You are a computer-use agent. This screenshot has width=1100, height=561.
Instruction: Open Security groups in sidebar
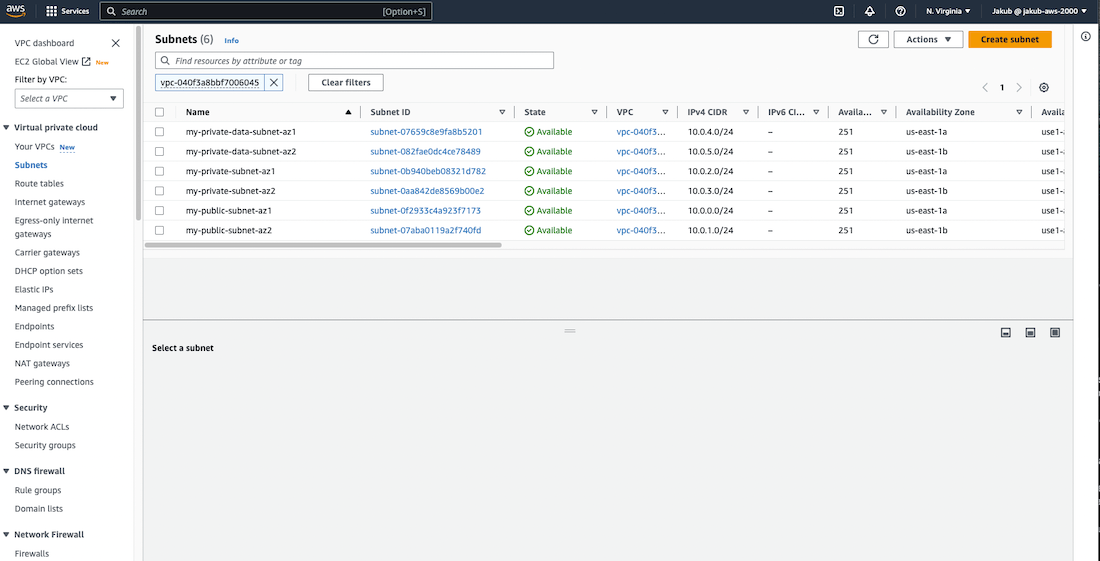point(45,445)
